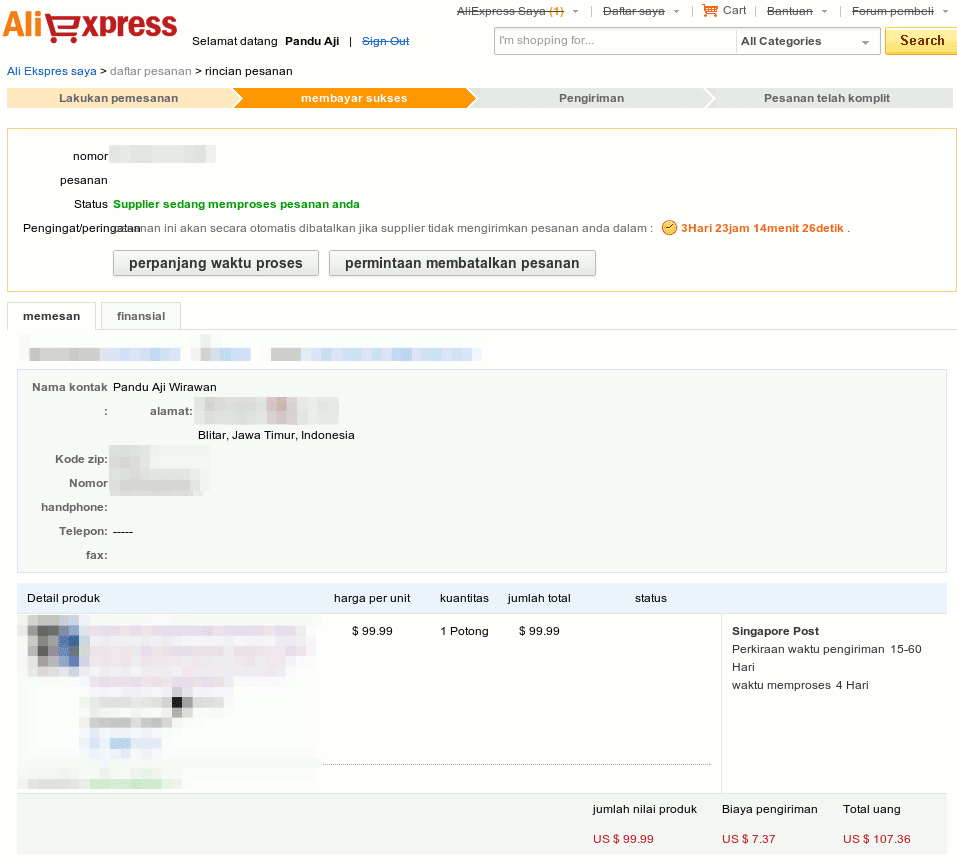Click quantity '1 Potong'
This screenshot has height=860, width=957.
(x=464, y=631)
